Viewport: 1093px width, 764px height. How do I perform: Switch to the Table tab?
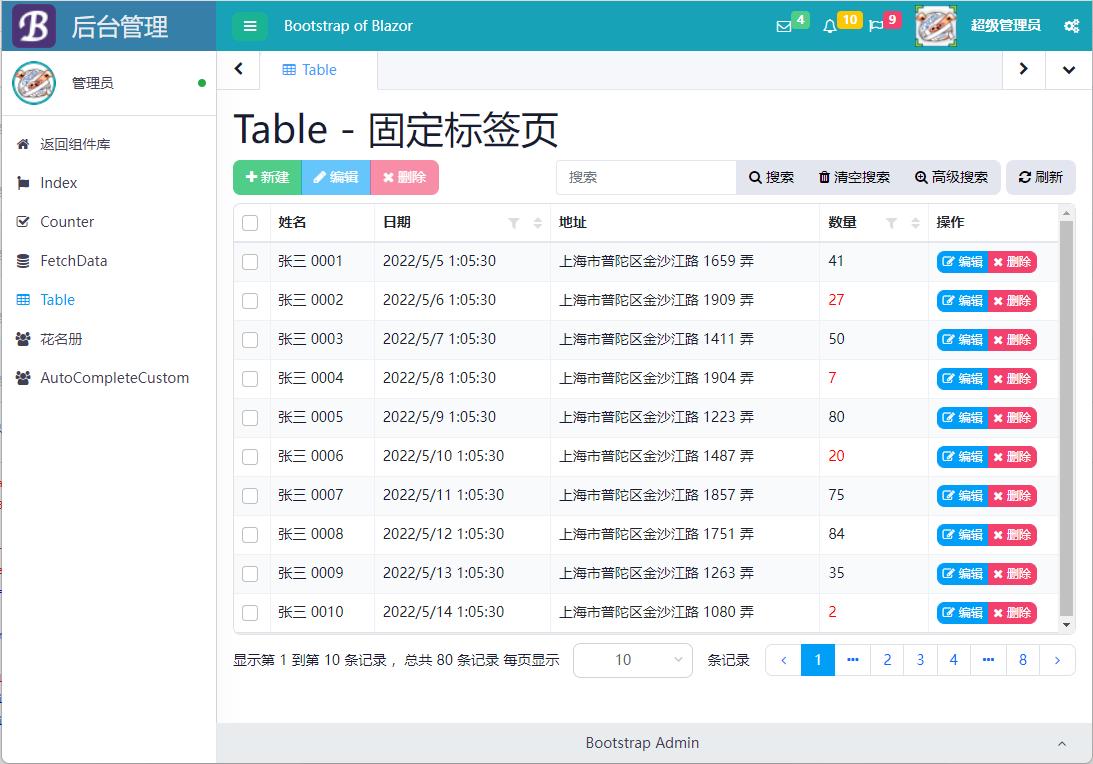(x=309, y=70)
